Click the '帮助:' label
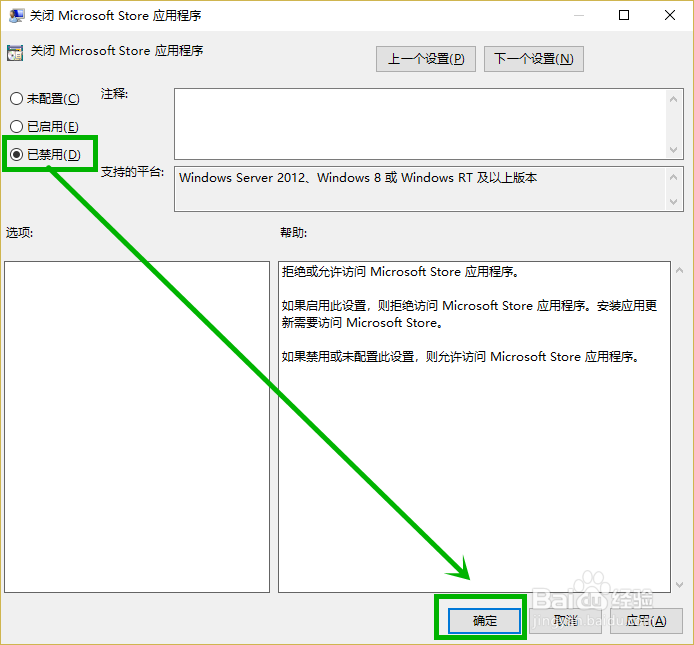Screen dimensions: 694x645 pyautogui.click(x=293, y=232)
